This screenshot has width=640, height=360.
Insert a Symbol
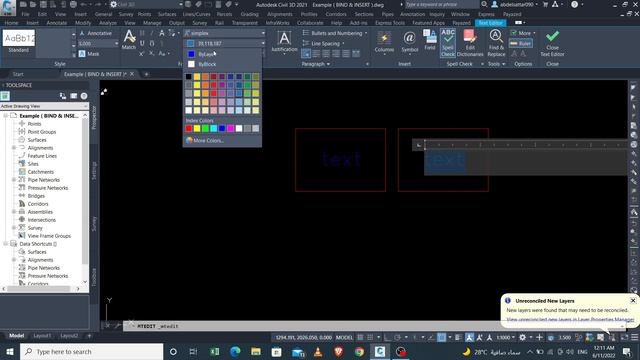click(x=409, y=42)
